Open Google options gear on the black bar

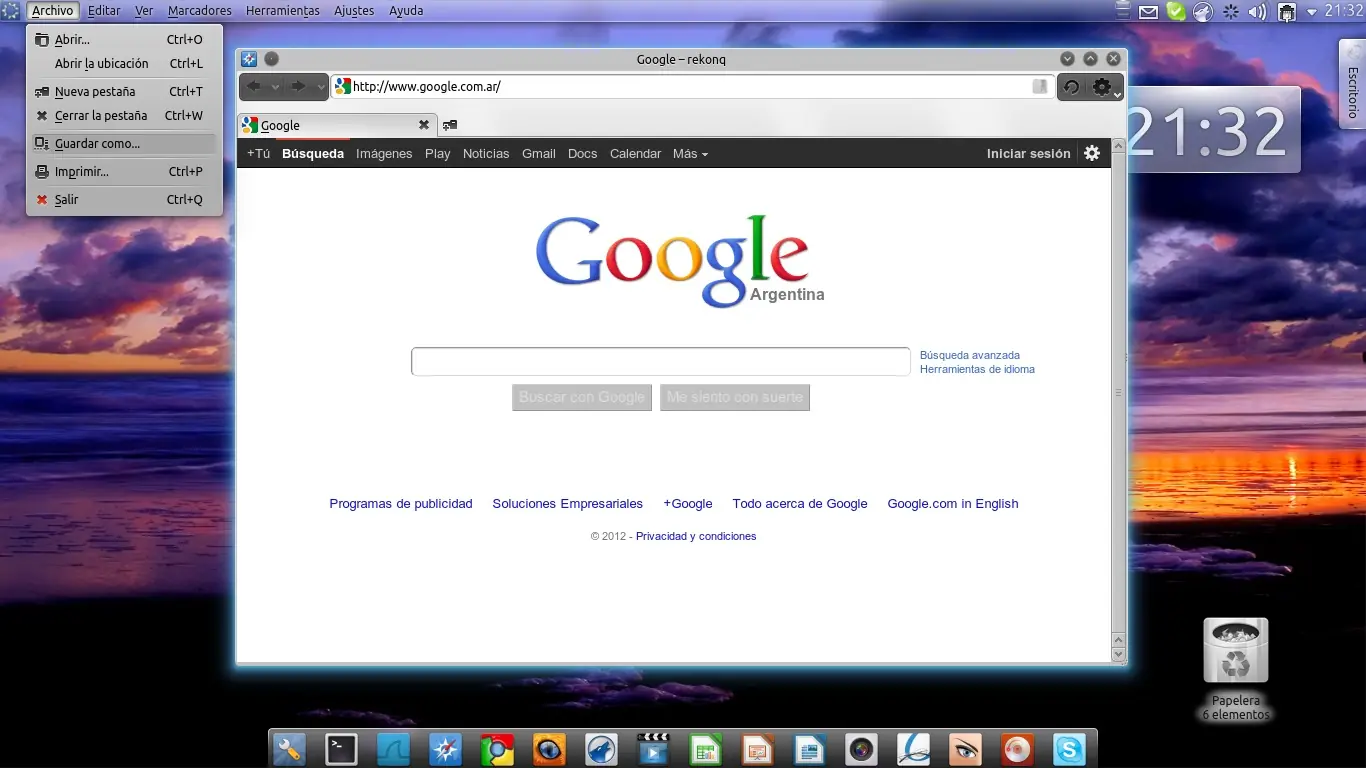point(1092,153)
